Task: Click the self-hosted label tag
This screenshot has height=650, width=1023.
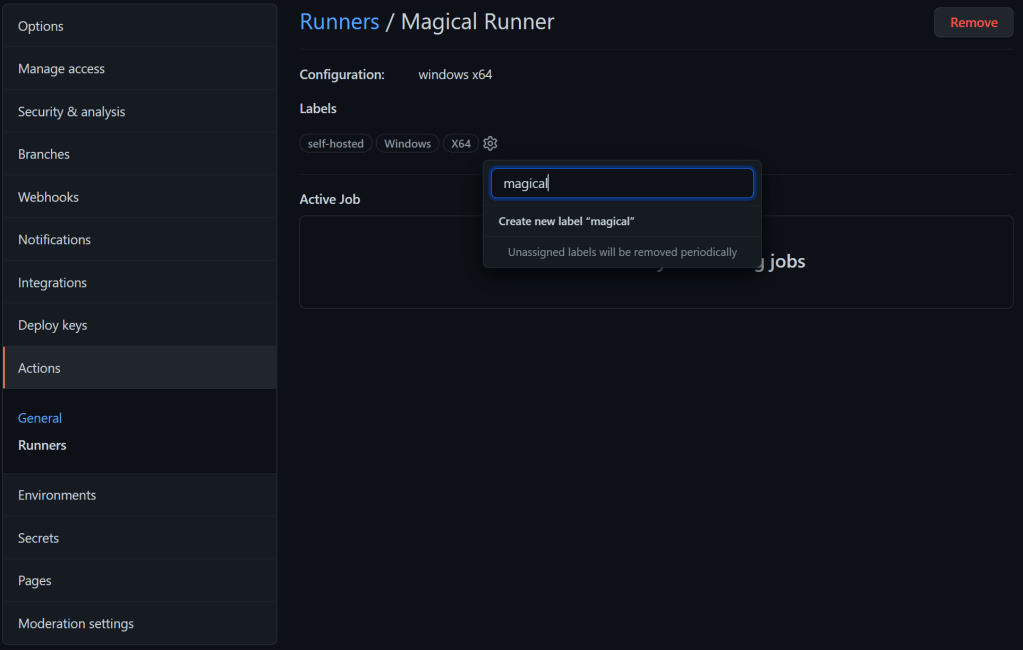Action: pyautogui.click(x=335, y=144)
